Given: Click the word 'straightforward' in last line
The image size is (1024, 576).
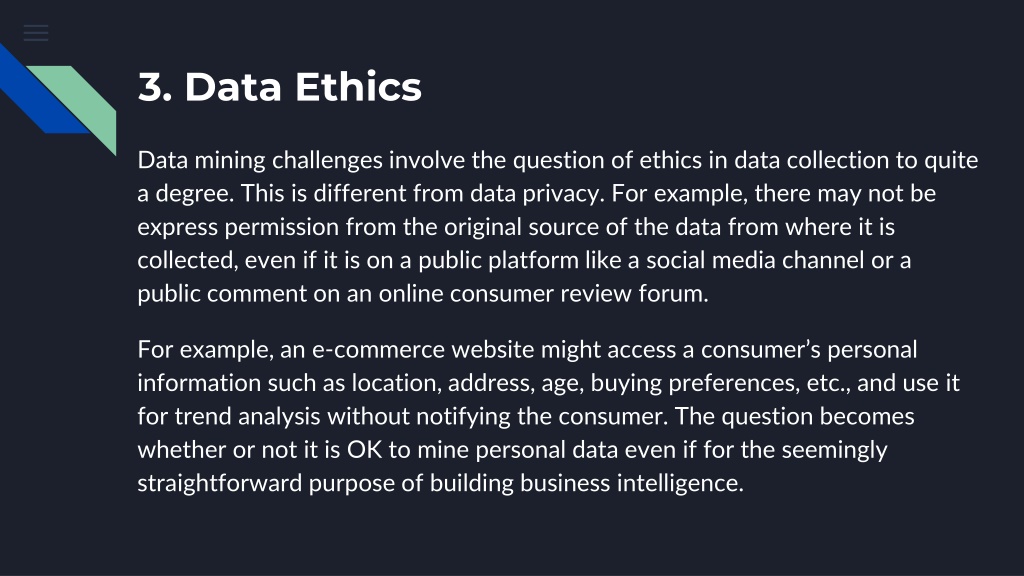Looking at the screenshot, I should click(219, 483).
